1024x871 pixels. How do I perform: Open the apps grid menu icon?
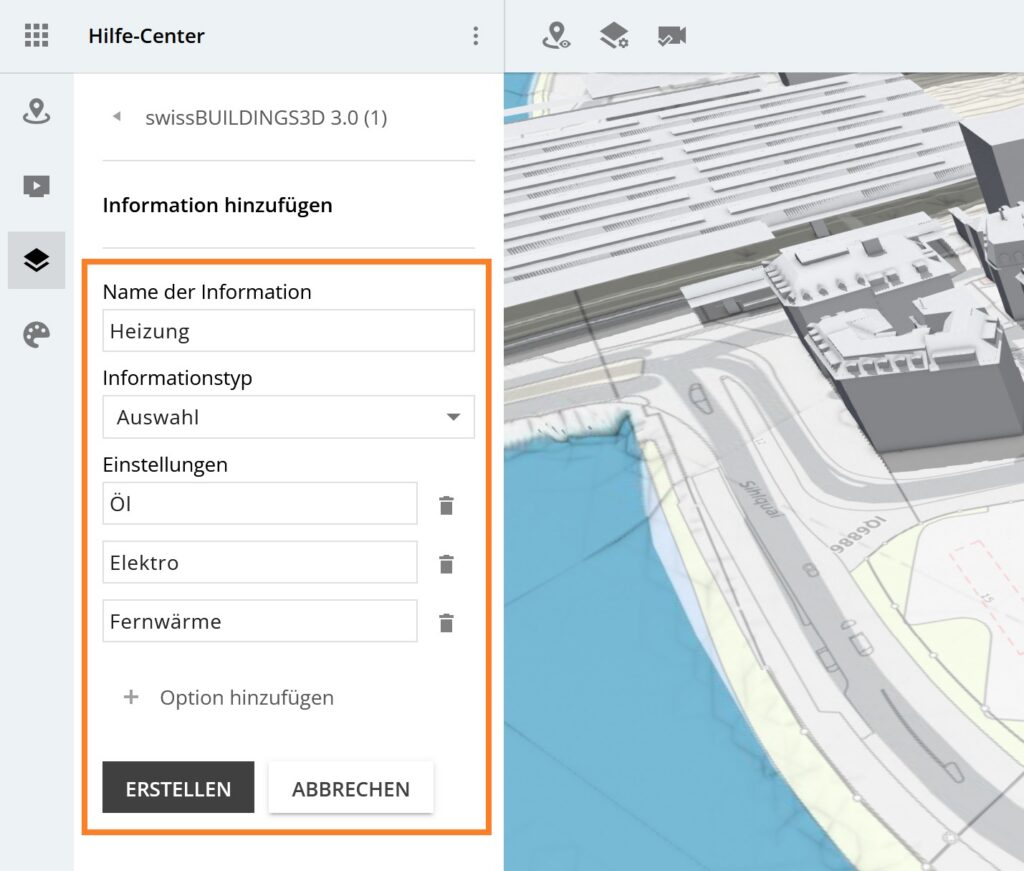[x=36, y=36]
